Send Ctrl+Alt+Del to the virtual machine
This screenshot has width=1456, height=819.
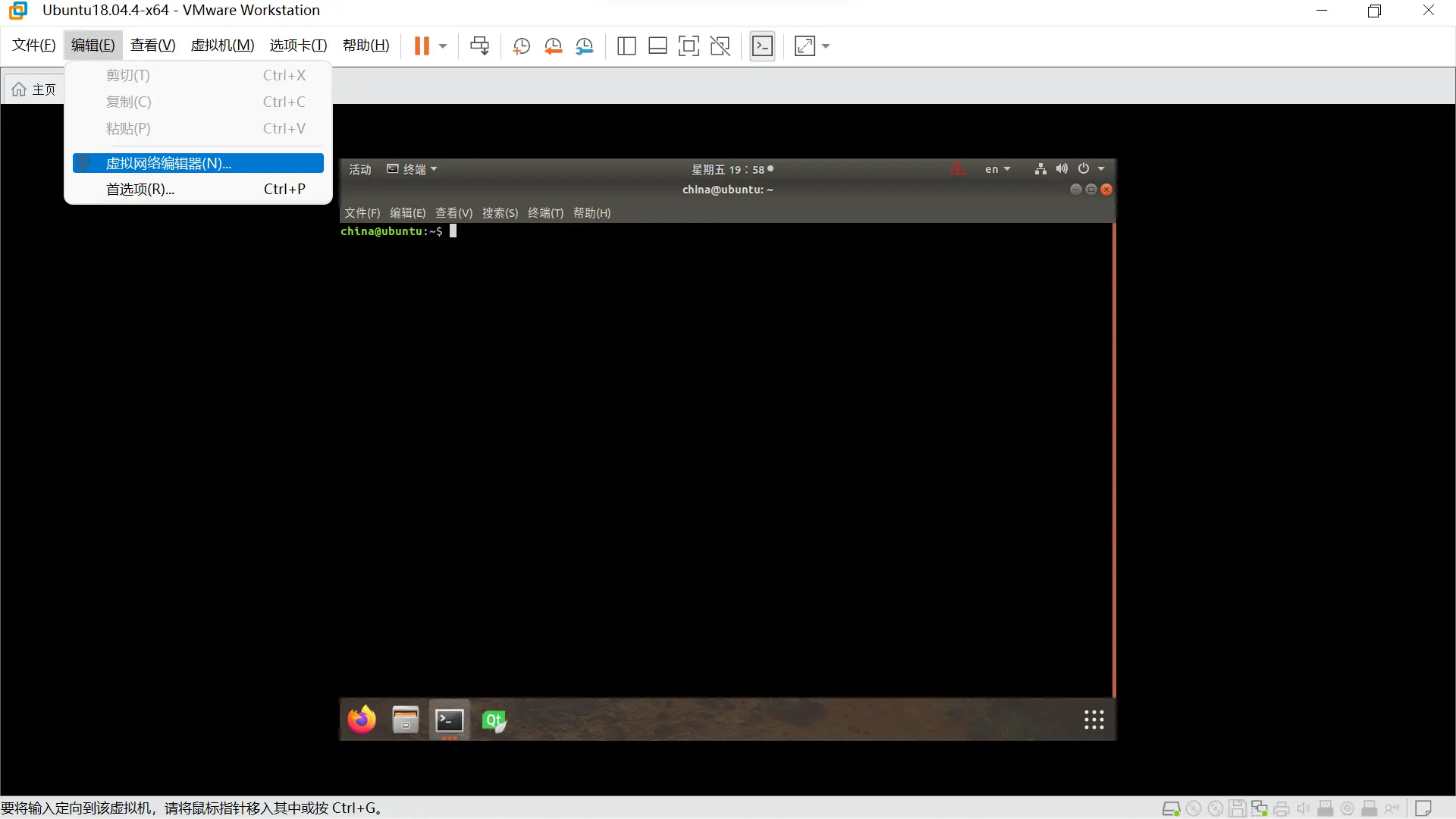pos(479,46)
